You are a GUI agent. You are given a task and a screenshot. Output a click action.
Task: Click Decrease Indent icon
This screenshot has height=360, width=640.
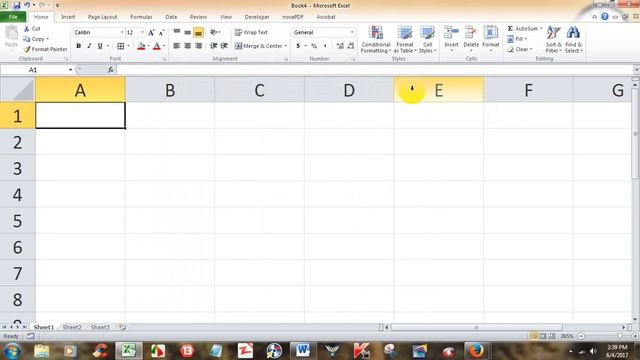(x=213, y=46)
